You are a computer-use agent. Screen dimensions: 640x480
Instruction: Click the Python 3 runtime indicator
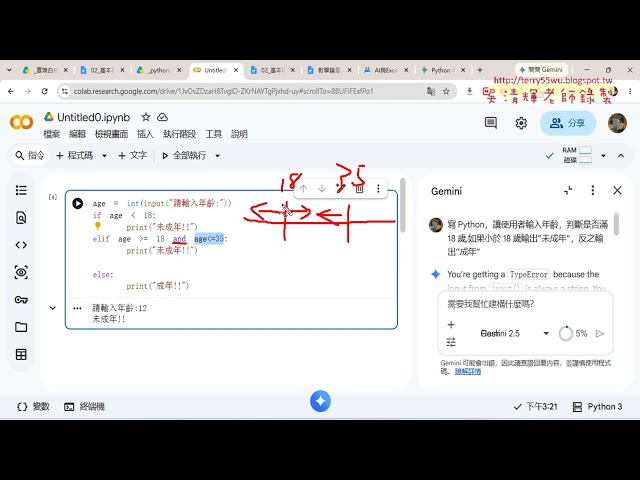(x=597, y=407)
